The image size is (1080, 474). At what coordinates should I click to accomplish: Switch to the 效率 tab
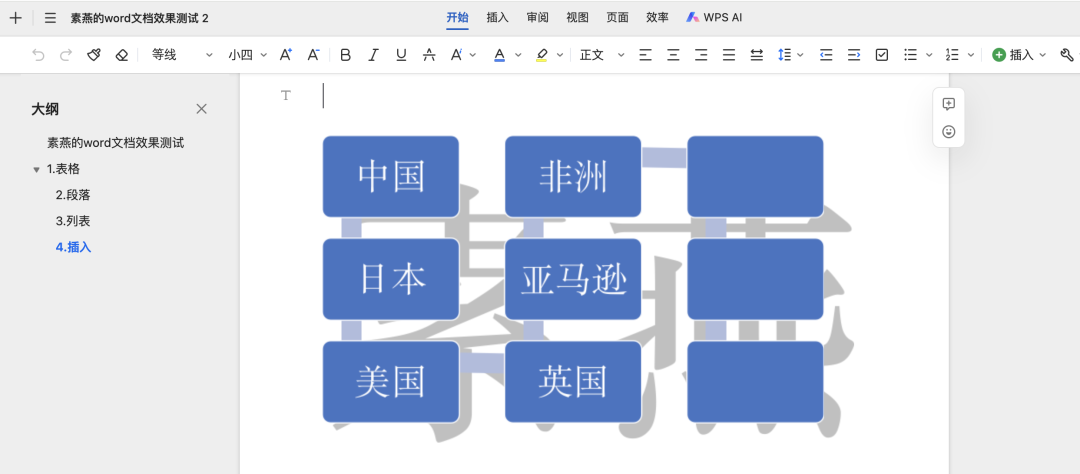(x=657, y=18)
